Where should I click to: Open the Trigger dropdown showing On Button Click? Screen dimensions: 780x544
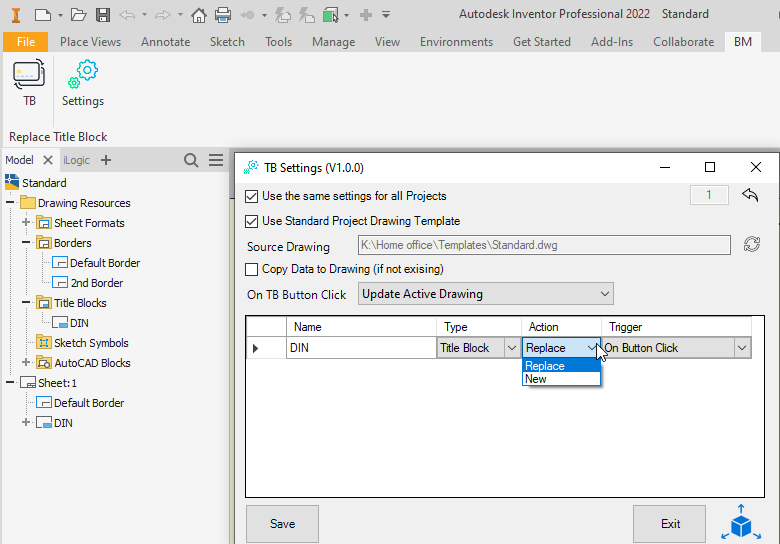pos(741,348)
